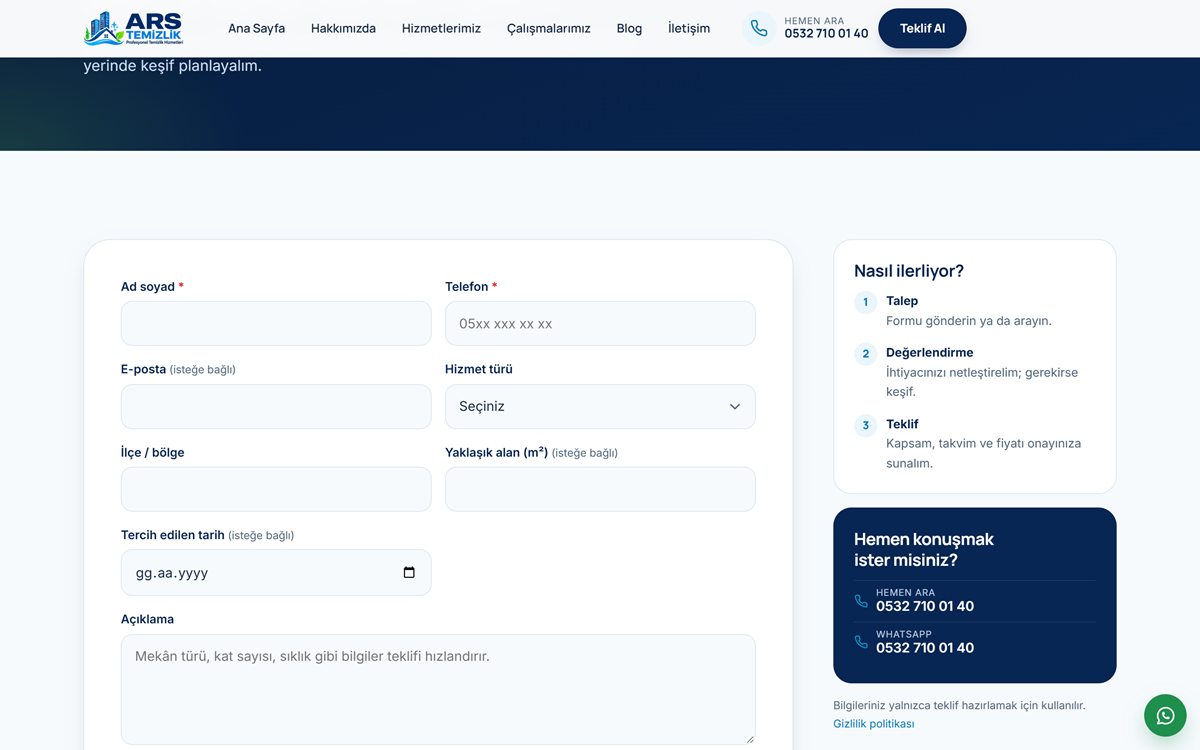Image resolution: width=1200 pixels, height=750 pixels.
Task: Open Gizlilik politikası link
Action: coord(873,723)
